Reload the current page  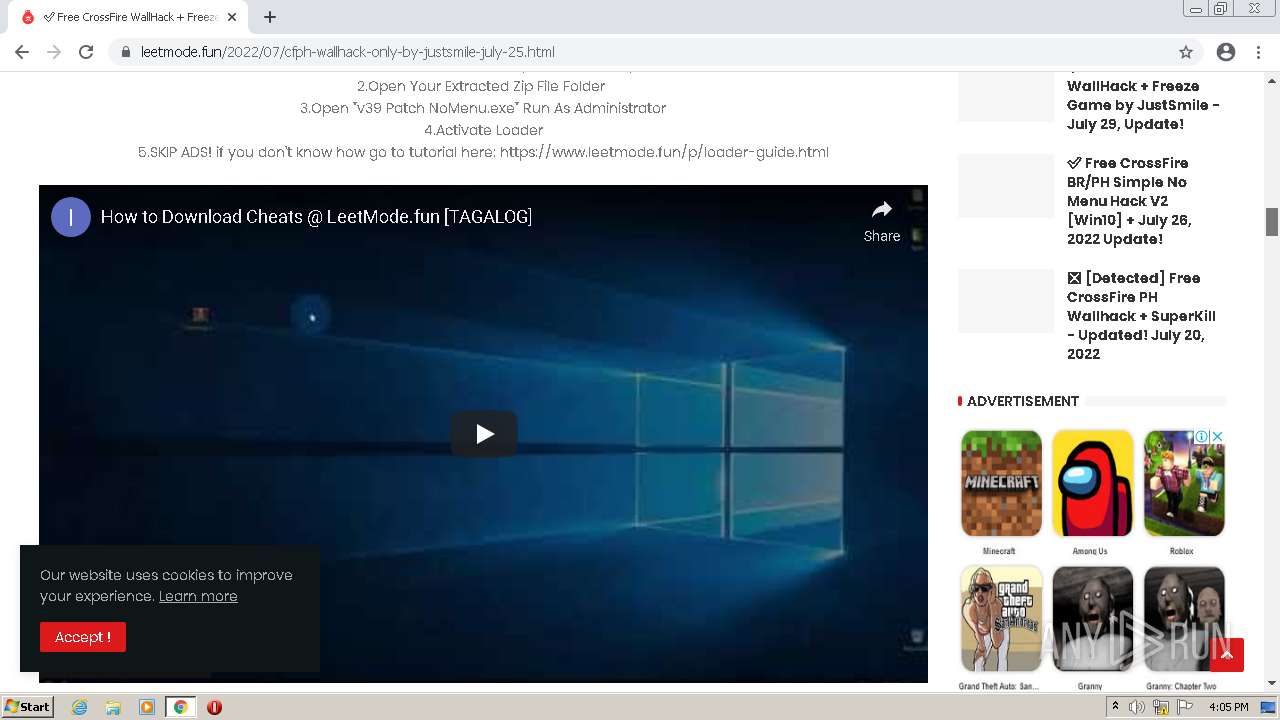pyautogui.click(x=86, y=52)
